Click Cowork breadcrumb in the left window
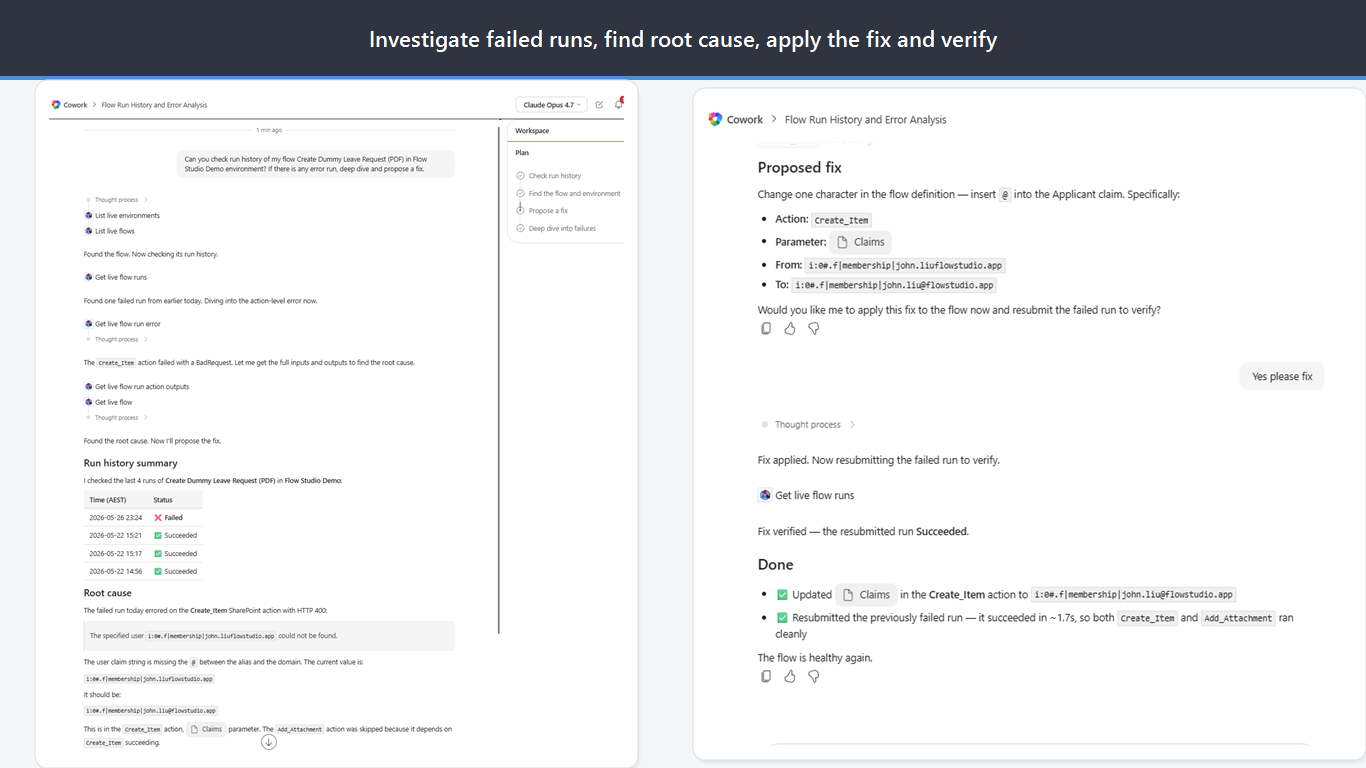This screenshot has height=768, width=1366. click(x=76, y=105)
